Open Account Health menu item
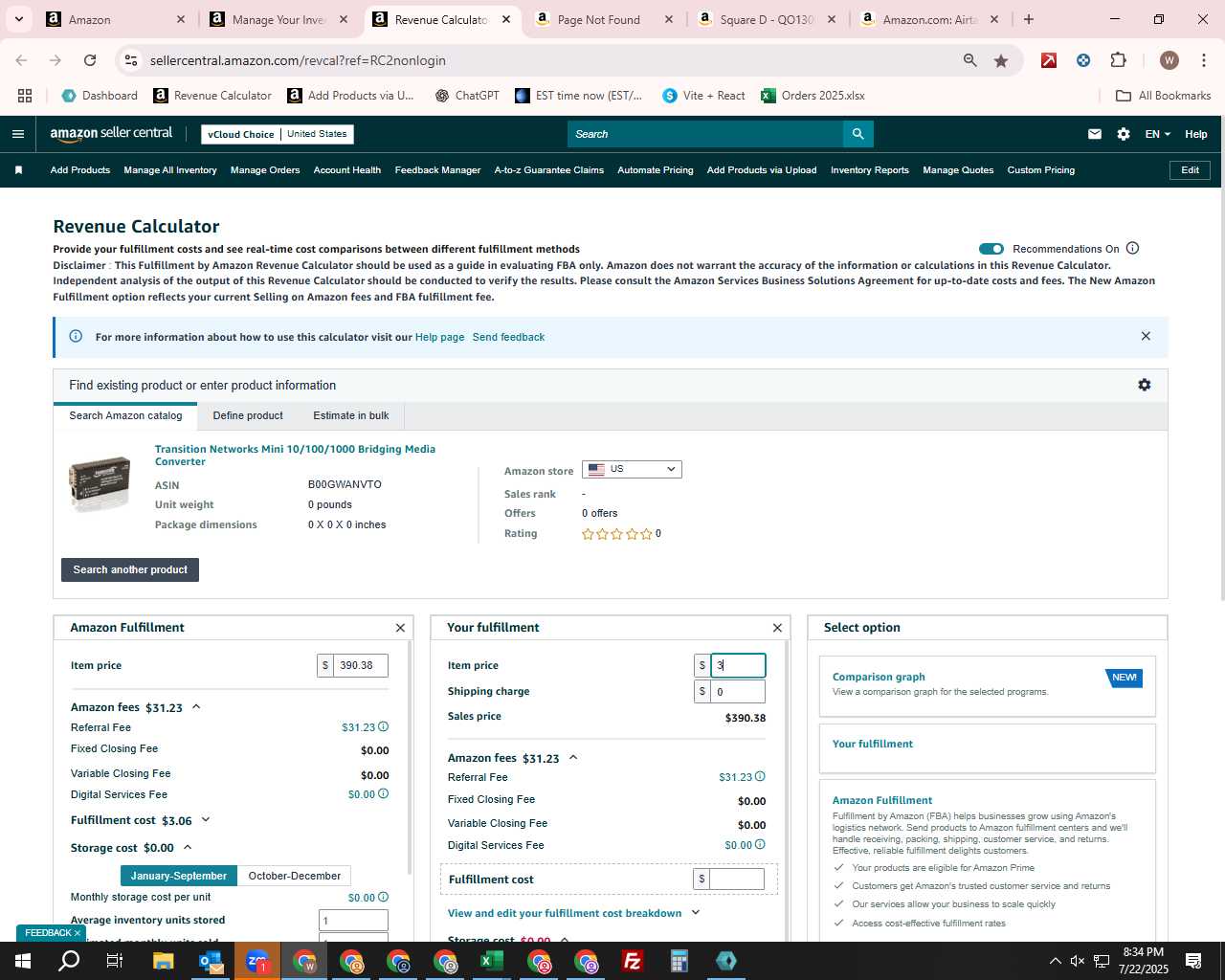This screenshot has height=980, width=1225. click(347, 170)
